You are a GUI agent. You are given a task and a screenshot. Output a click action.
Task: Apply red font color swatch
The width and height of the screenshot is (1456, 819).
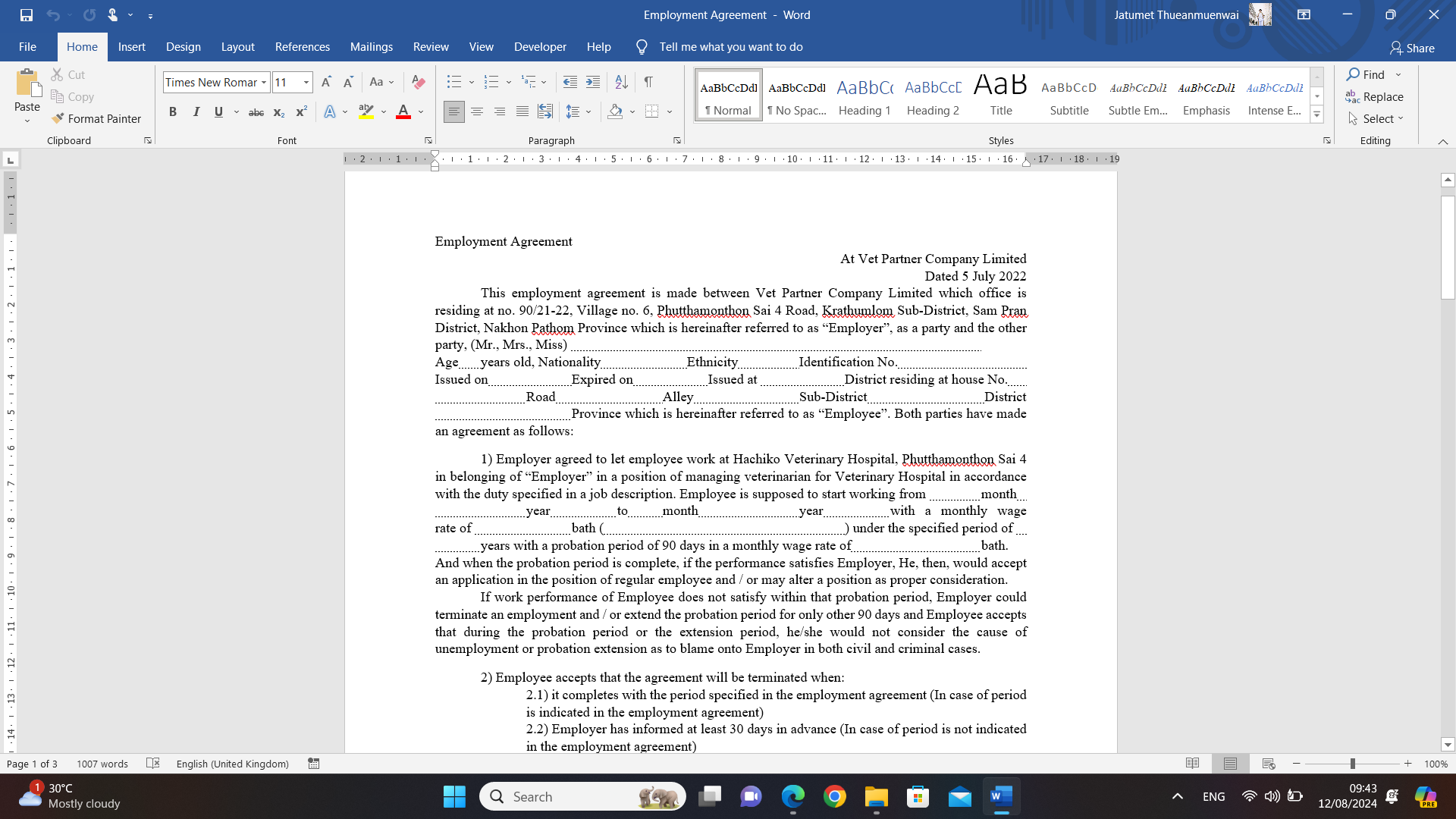[403, 112]
